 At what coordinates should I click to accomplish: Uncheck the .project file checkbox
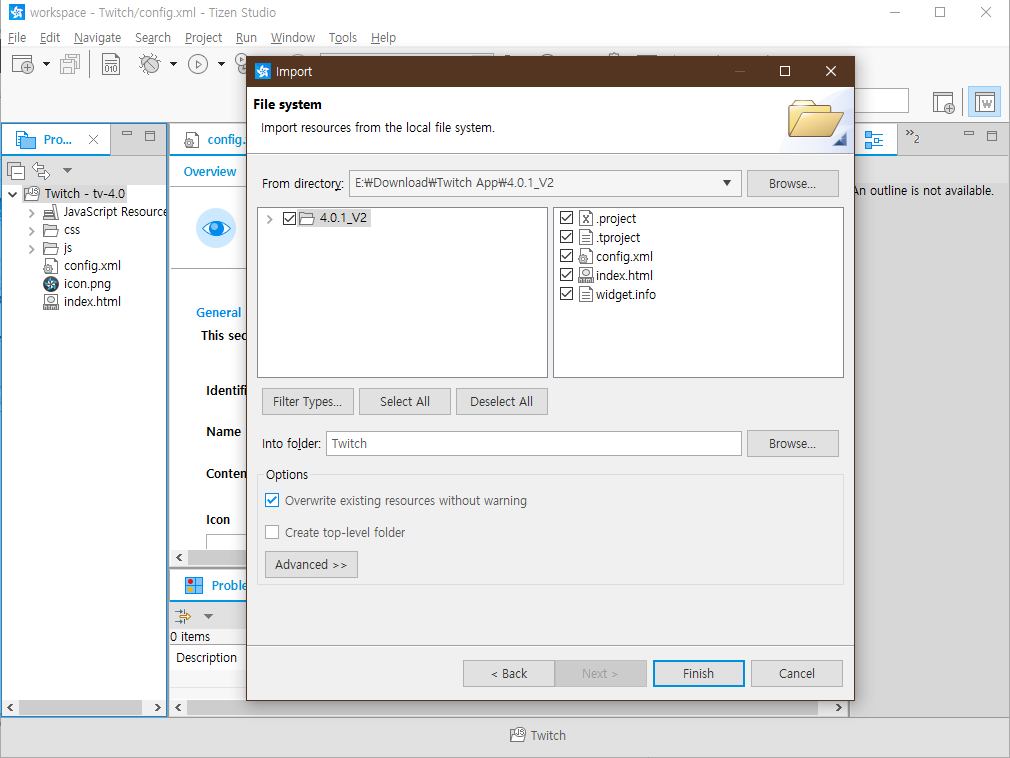(x=566, y=218)
